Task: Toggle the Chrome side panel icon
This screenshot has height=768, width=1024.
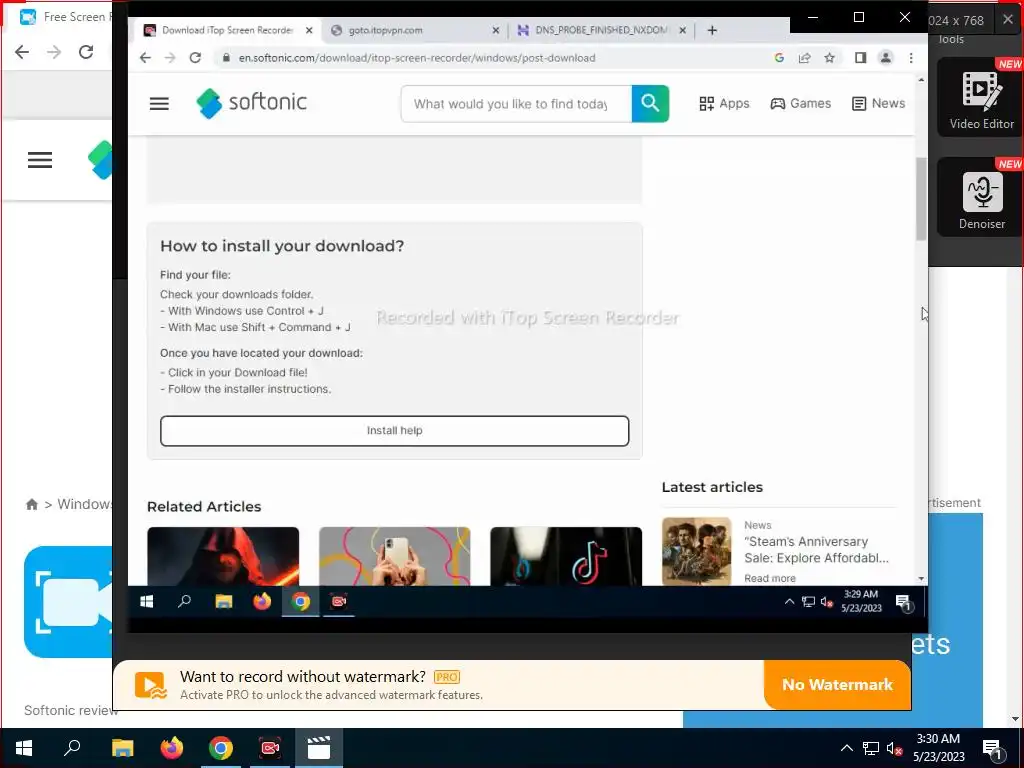Action: [x=861, y=57]
